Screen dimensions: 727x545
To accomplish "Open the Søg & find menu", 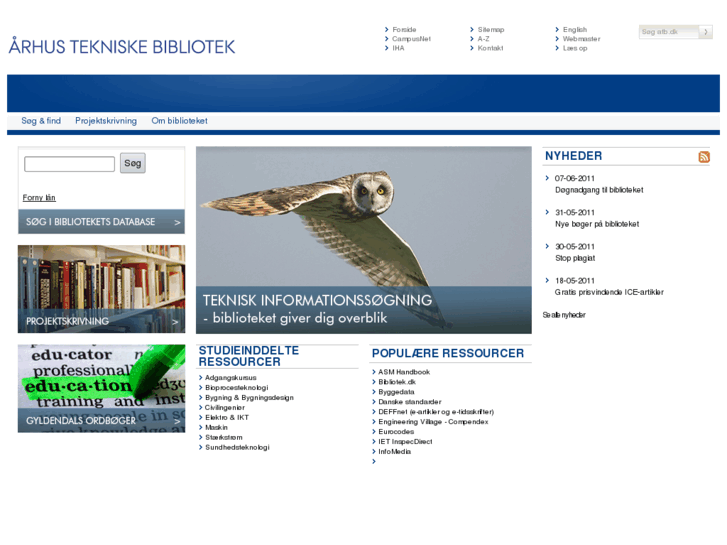I will 41,121.
